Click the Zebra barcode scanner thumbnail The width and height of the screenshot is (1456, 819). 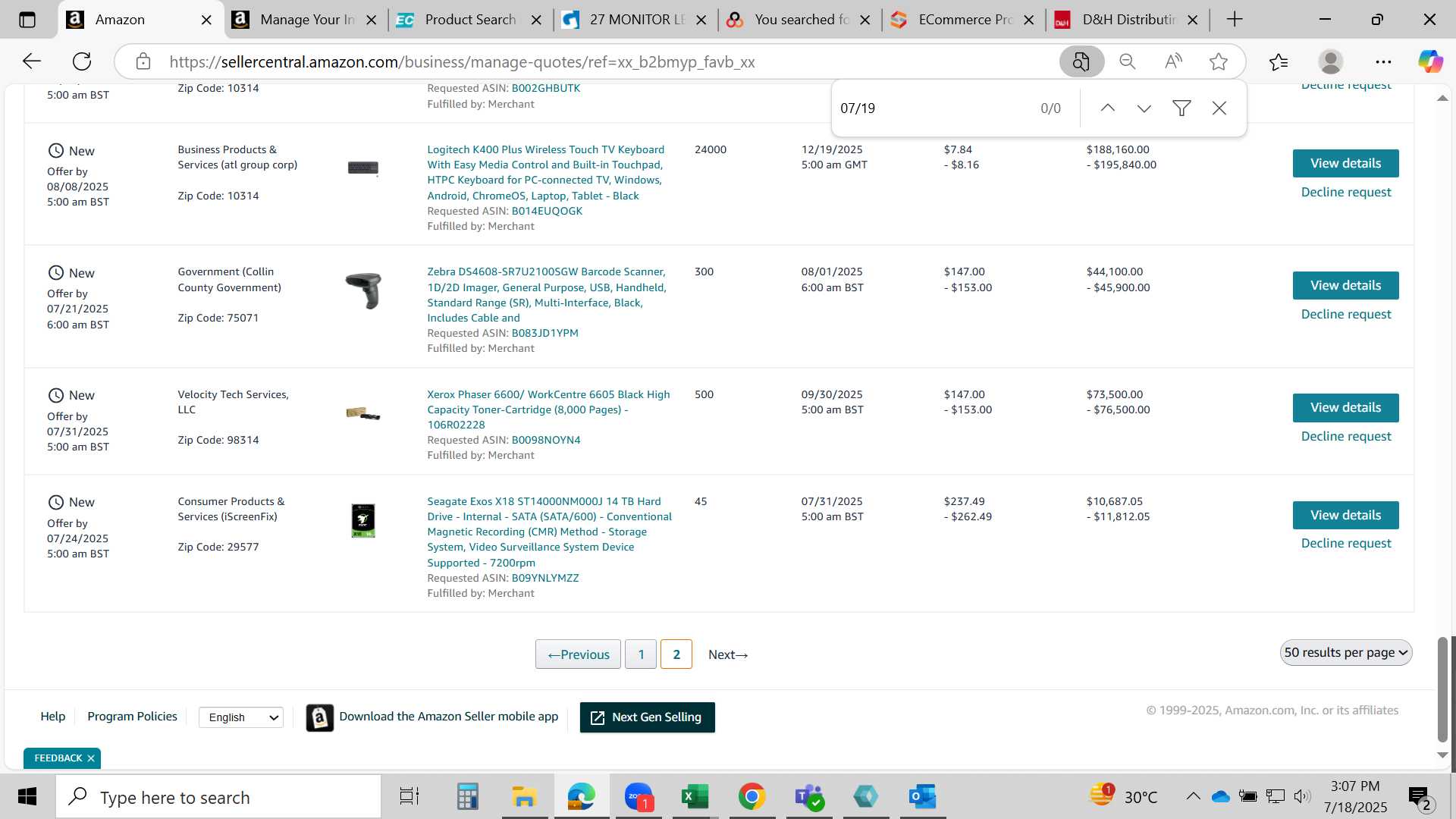tap(363, 290)
